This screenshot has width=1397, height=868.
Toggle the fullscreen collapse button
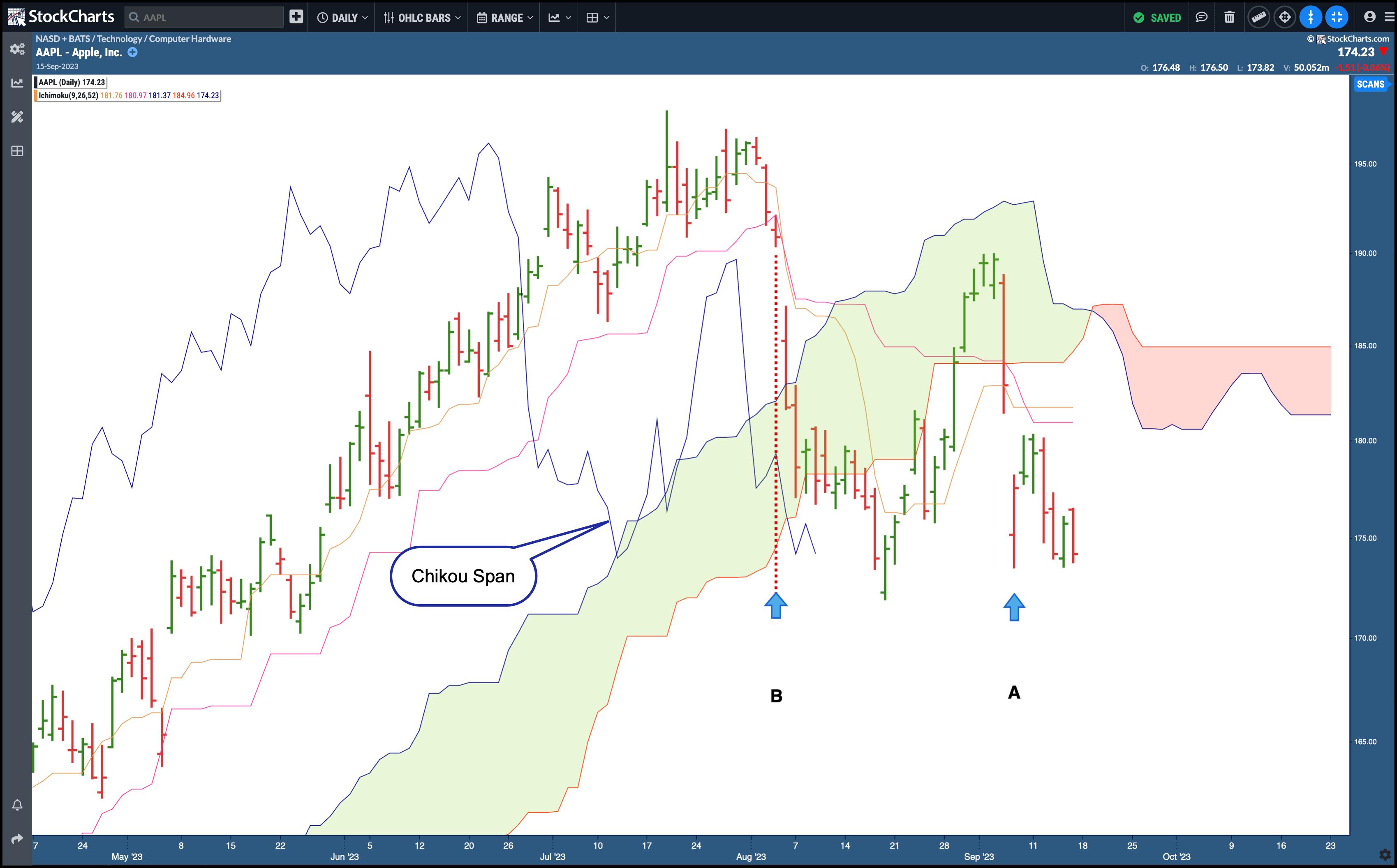pos(1337,17)
